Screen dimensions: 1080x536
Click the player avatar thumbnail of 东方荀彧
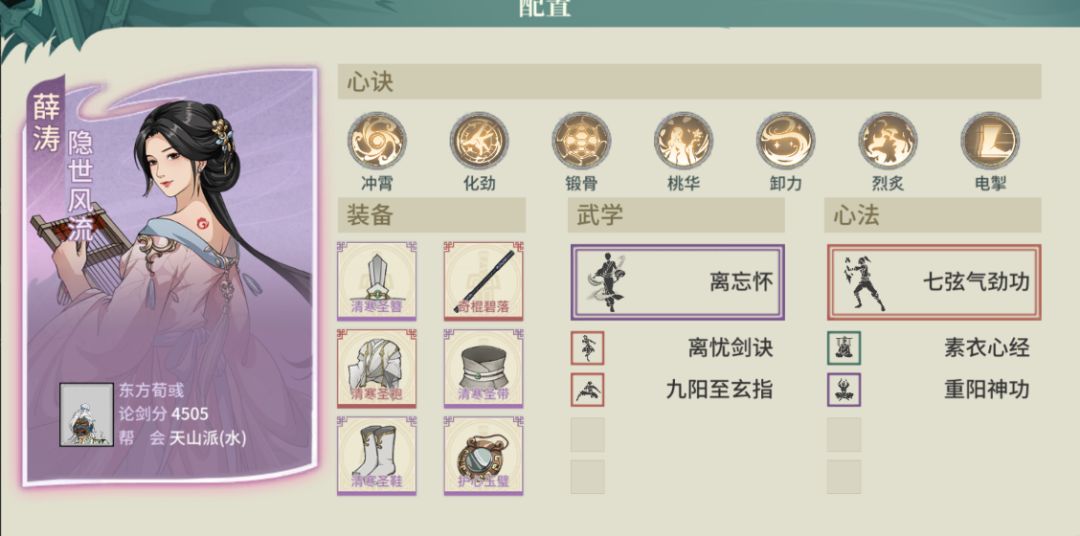tap(86, 415)
